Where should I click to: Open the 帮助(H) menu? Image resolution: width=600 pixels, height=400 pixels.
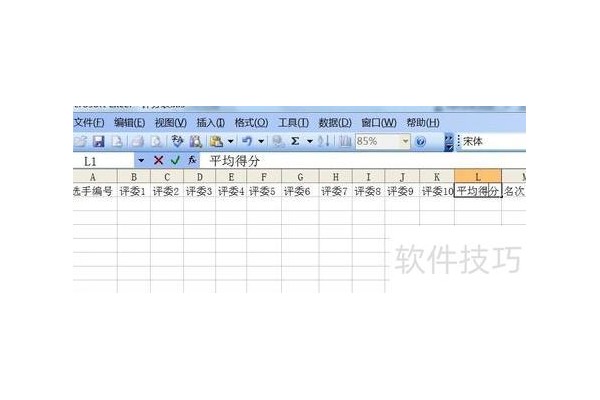pos(423,123)
